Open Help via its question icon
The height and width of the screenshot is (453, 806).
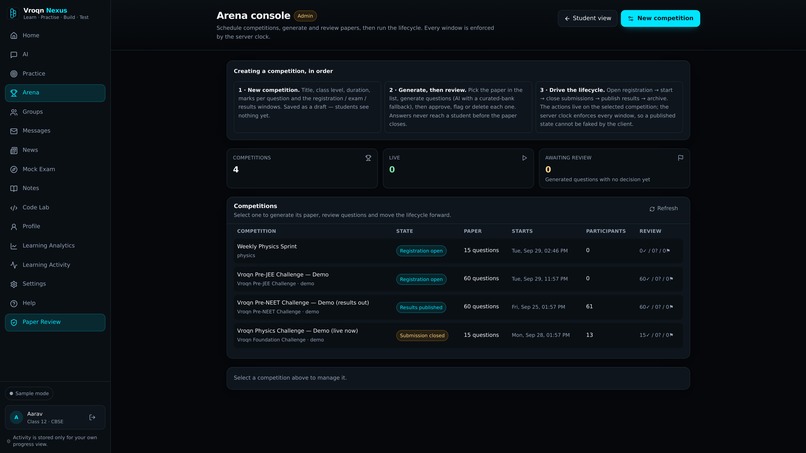pos(14,303)
